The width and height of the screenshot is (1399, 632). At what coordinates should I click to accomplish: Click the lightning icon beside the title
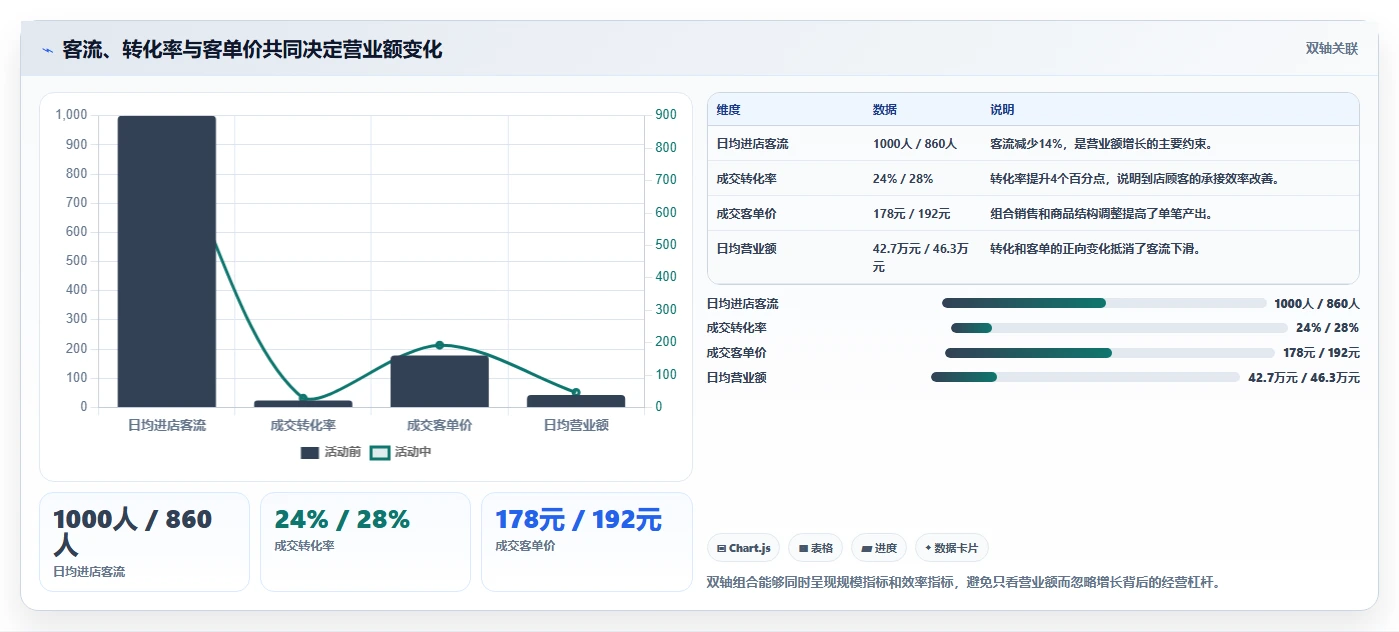[47, 50]
